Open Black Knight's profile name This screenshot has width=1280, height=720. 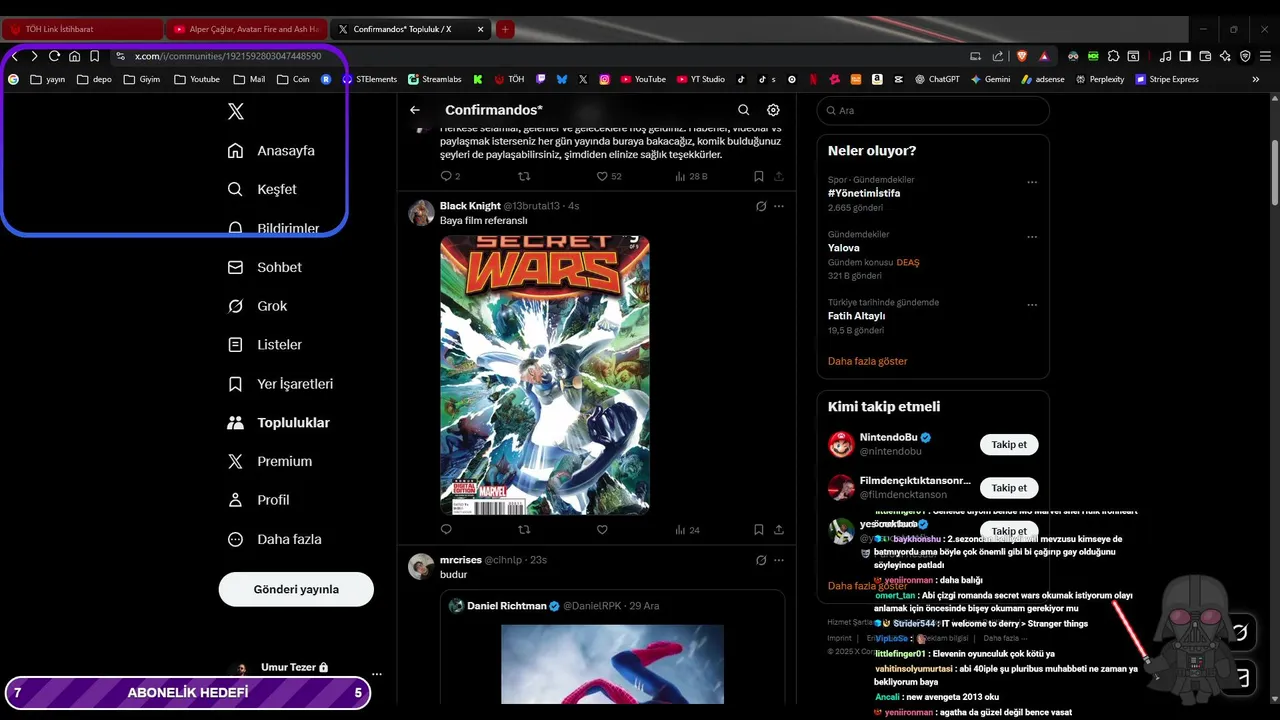pyautogui.click(x=470, y=205)
